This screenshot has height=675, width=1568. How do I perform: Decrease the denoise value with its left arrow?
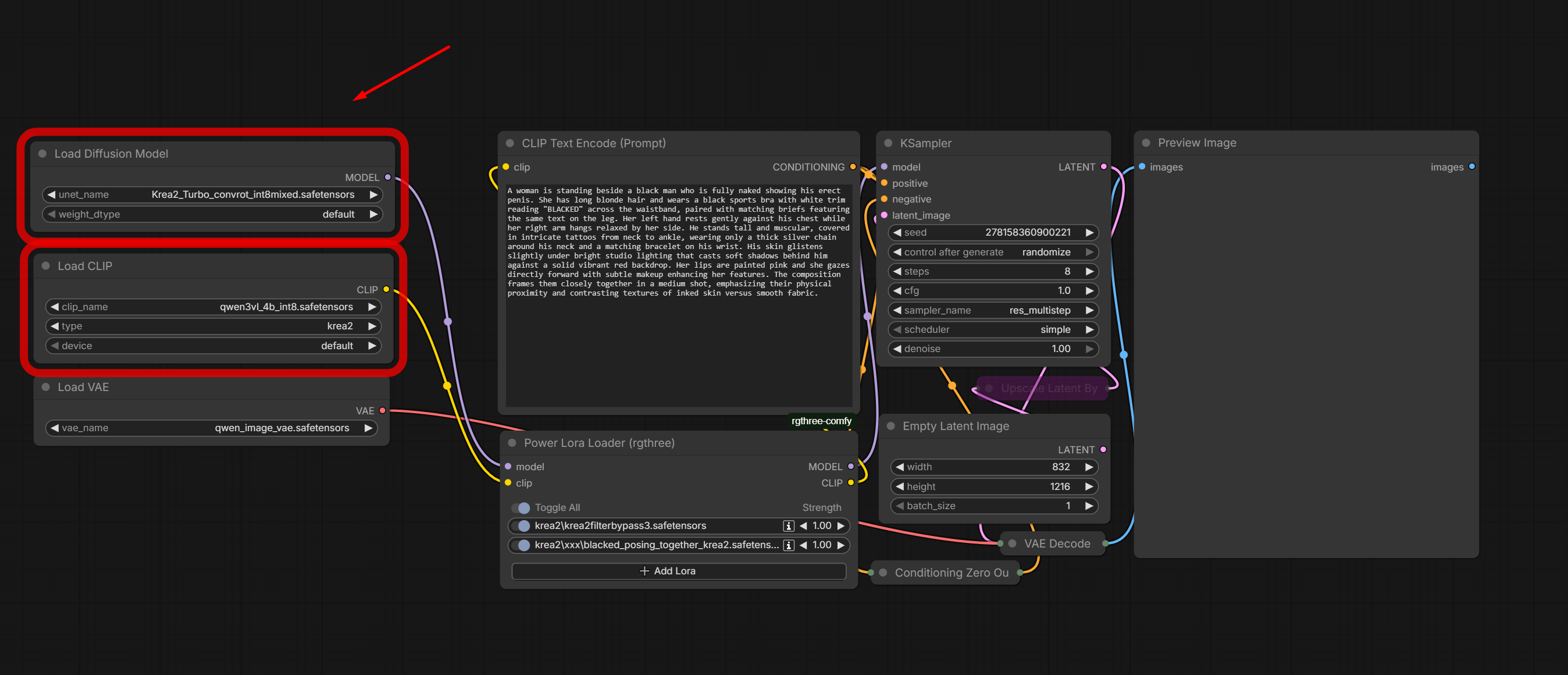point(897,349)
